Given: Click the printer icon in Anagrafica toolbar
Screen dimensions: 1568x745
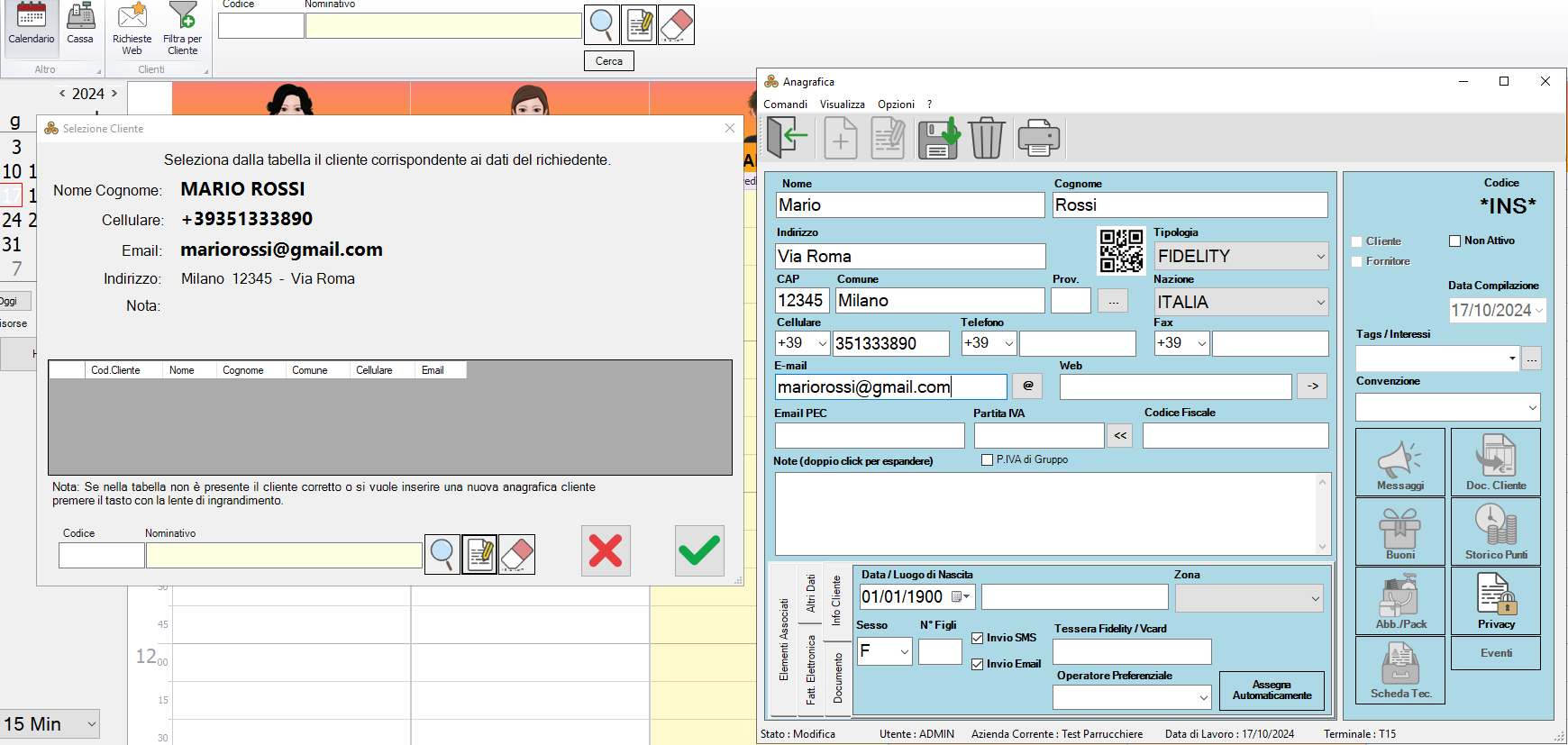Looking at the screenshot, I should [x=1038, y=139].
